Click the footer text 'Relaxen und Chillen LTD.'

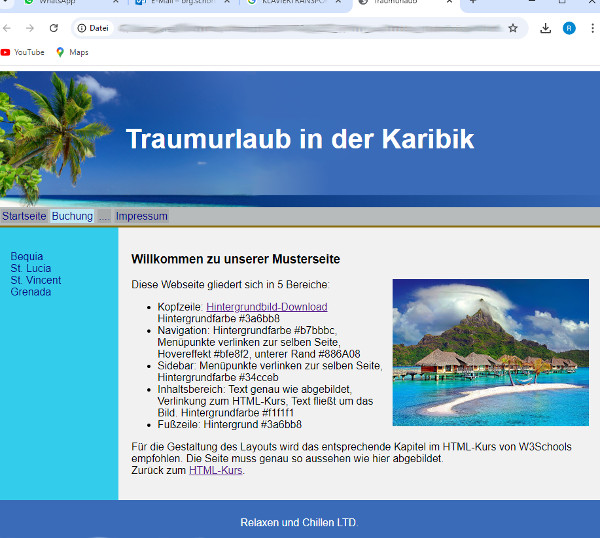(x=299, y=522)
